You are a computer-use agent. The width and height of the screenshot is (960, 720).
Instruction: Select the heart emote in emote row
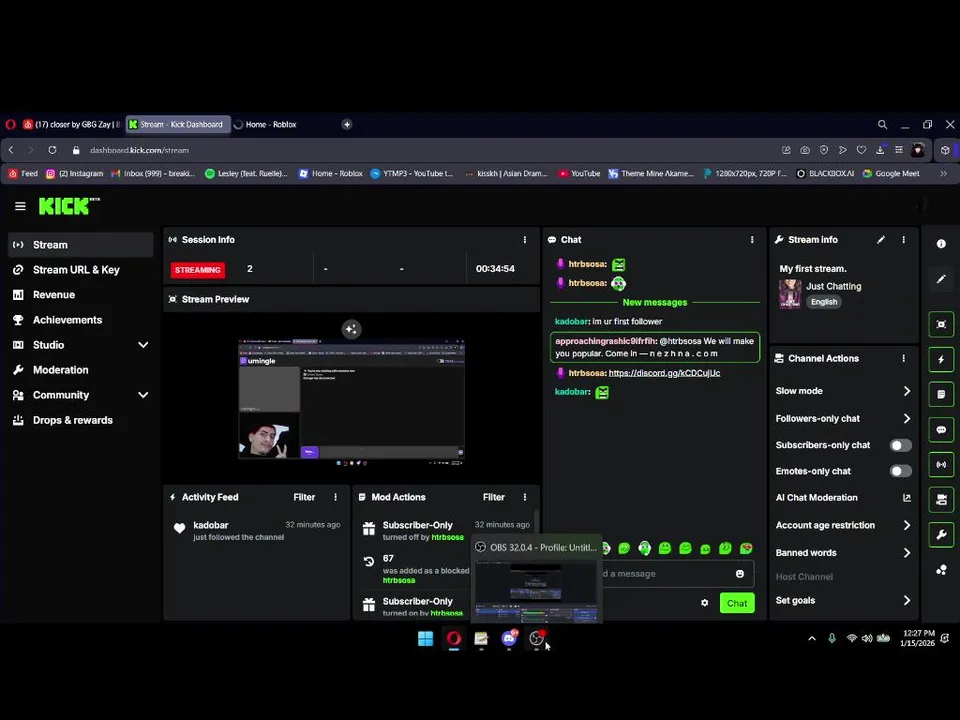[x=746, y=549]
